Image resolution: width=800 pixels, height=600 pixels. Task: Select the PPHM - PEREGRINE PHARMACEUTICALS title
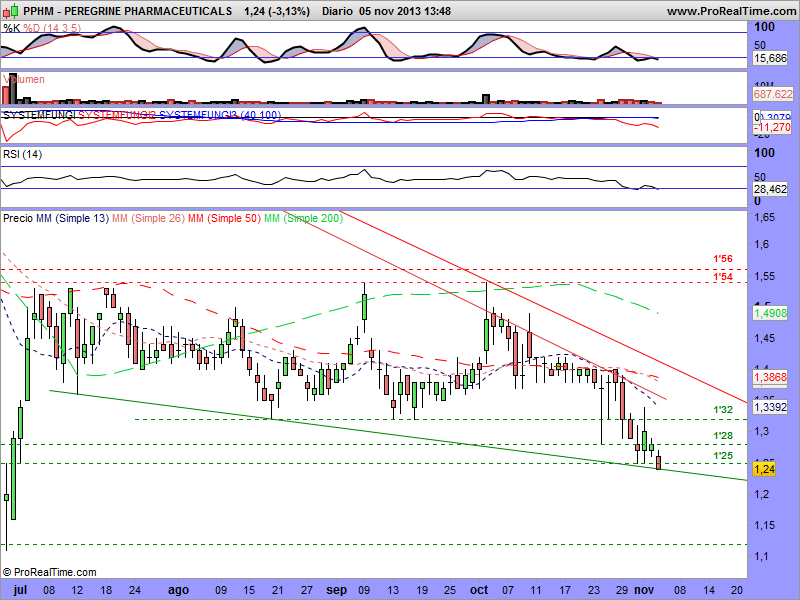(128, 11)
